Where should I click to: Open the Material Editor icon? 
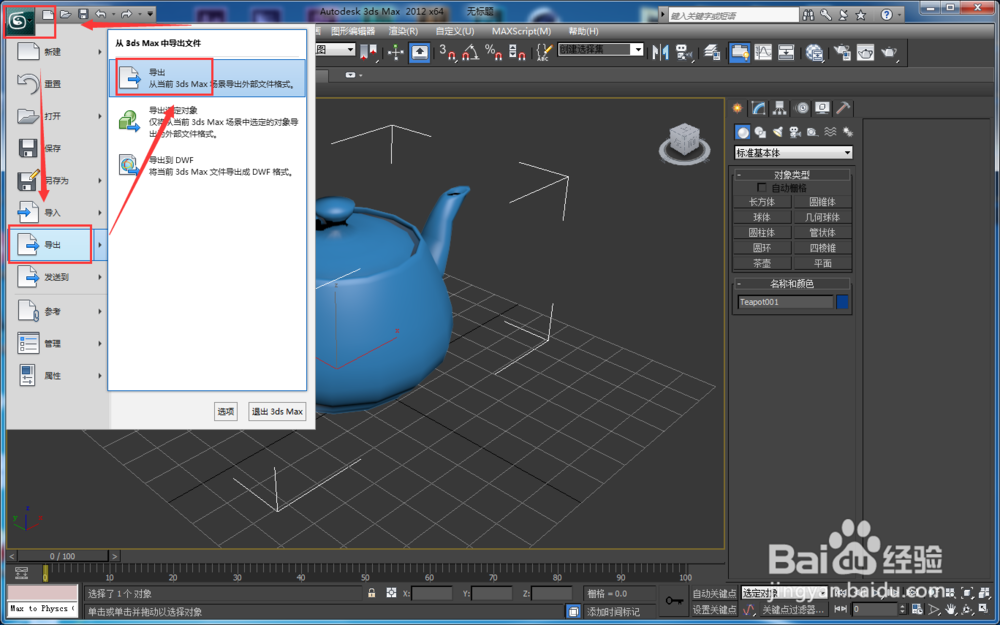pos(814,52)
